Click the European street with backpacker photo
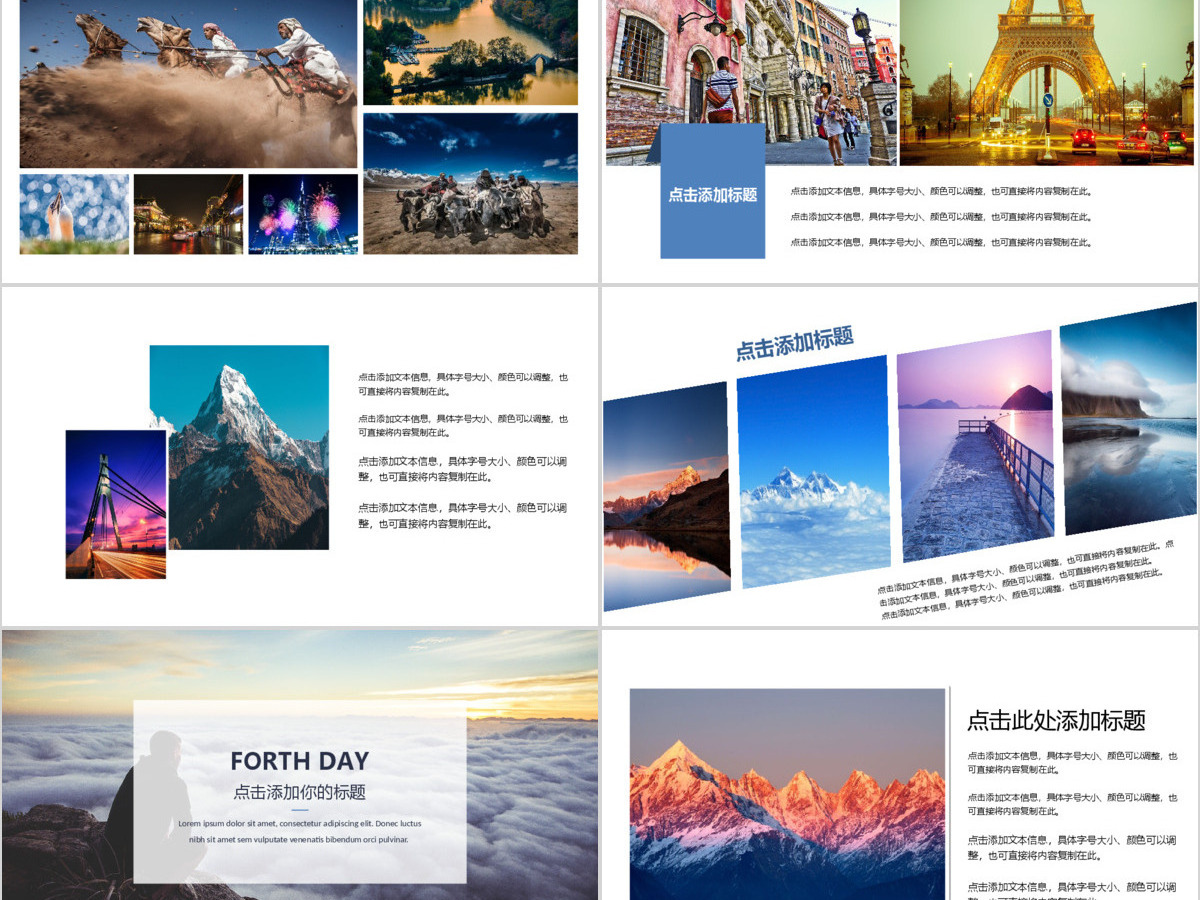Viewport: 1200px width, 900px height. tap(751, 82)
